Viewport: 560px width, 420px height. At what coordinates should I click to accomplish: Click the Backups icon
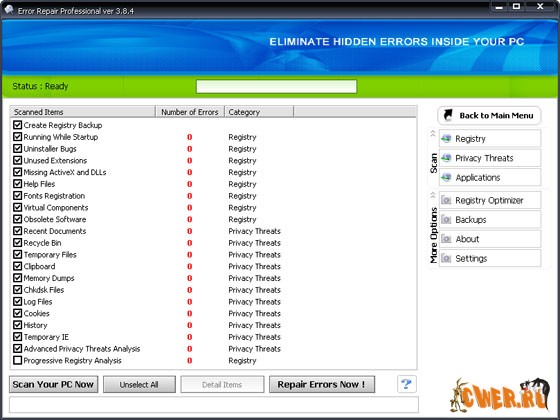pos(446,219)
